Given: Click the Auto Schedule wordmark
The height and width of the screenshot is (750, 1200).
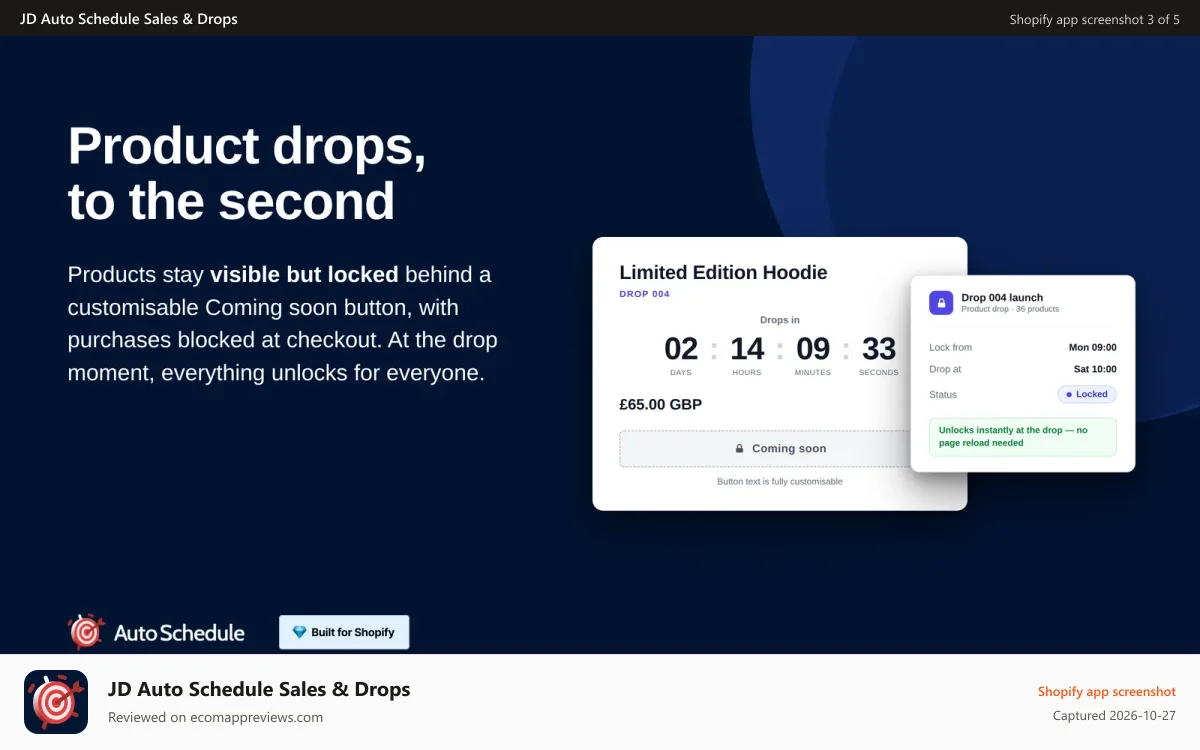Looking at the screenshot, I should (179, 633).
